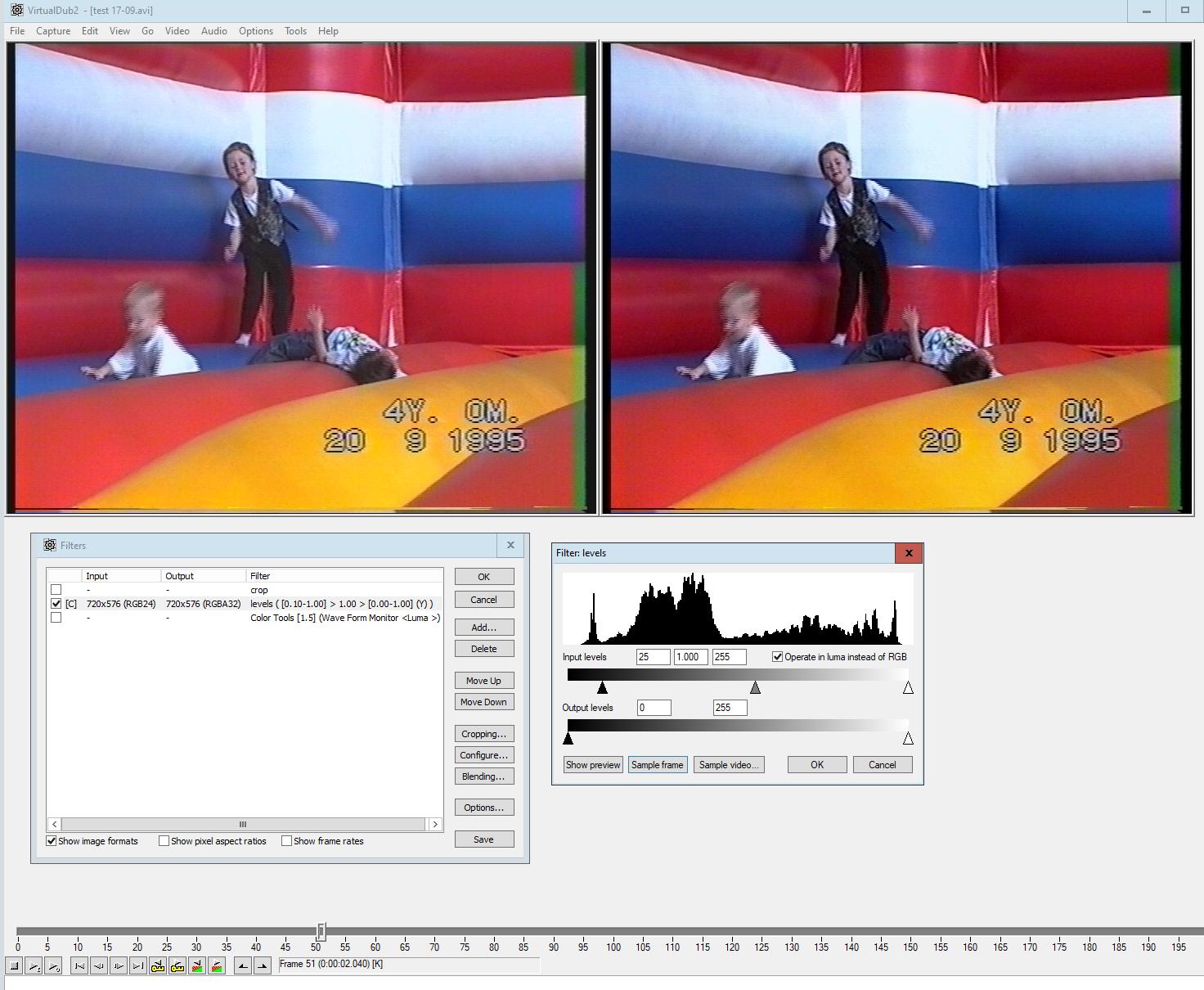This screenshot has height=990, width=1204.
Task: Click Options... in the Filters dialog
Action: click(484, 808)
